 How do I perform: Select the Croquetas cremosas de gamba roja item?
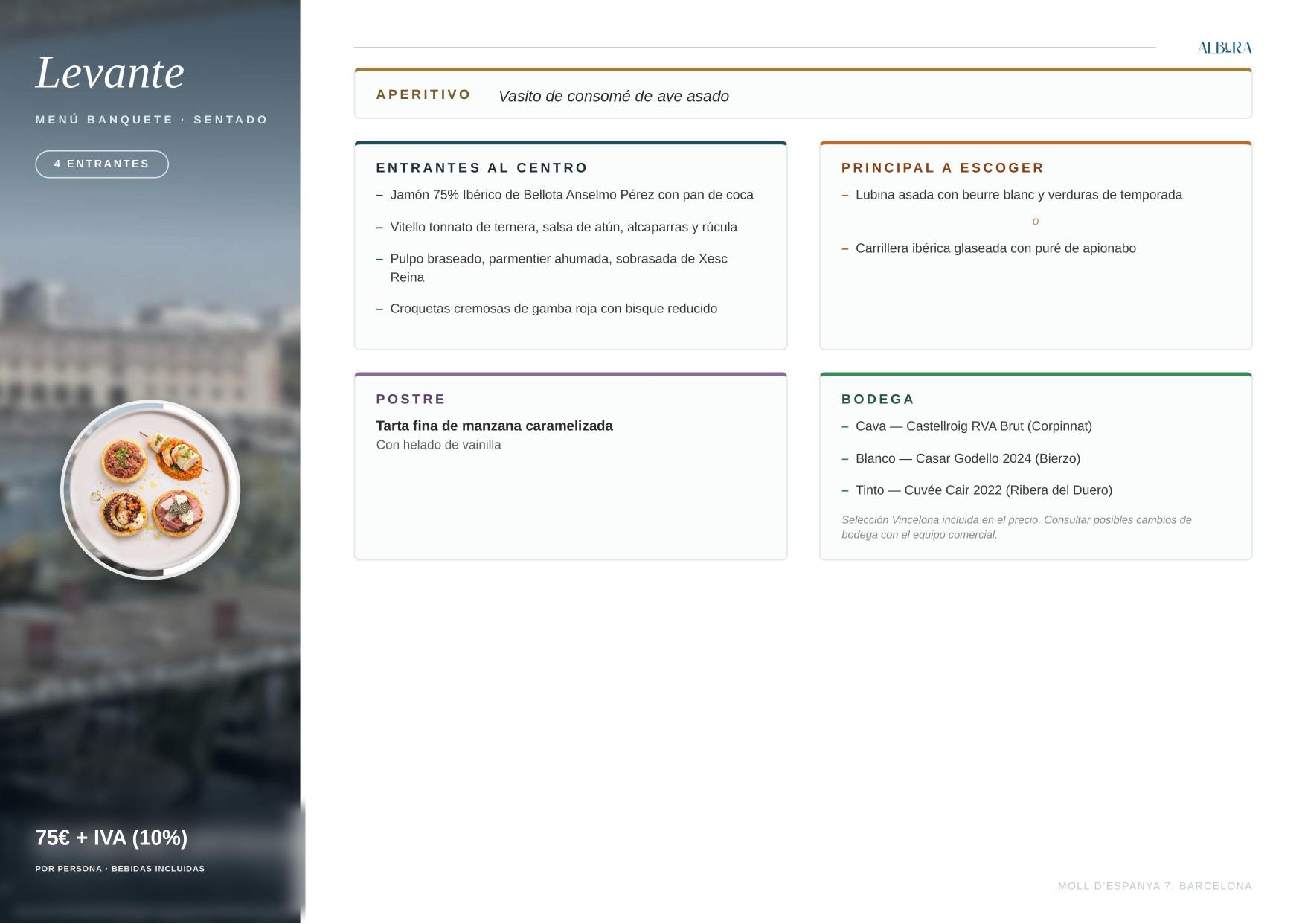[x=554, y=309]
